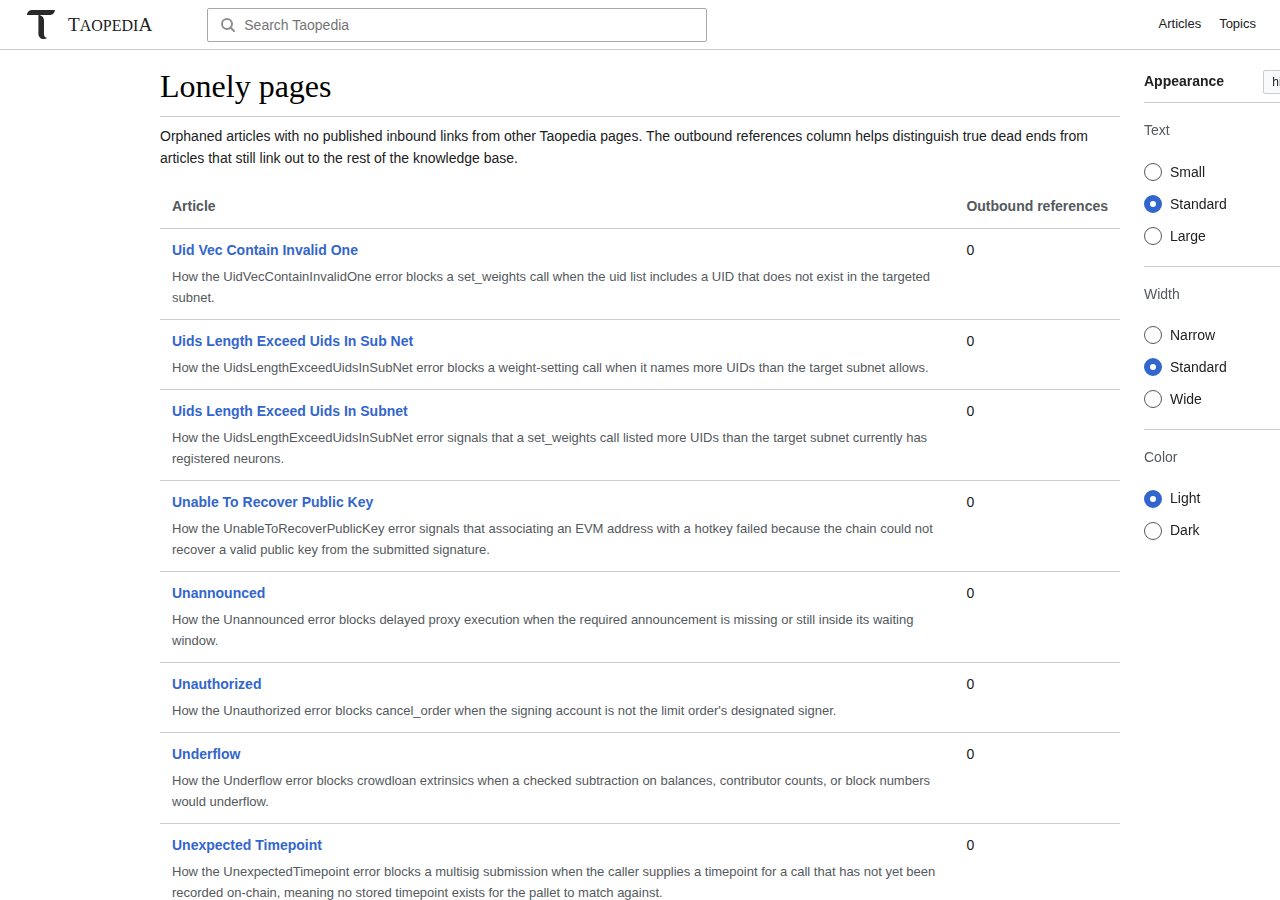Click the Outbound references column header

click(x=1037, y=206)
